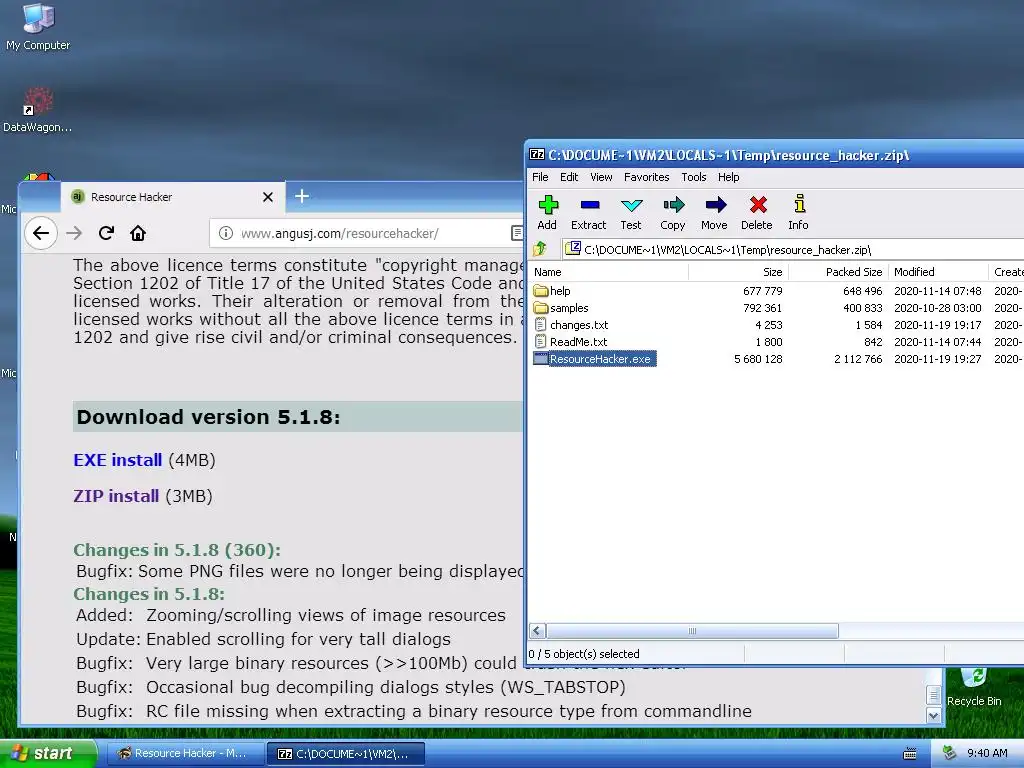Click the ResourceHacker.exe file icon
This screenshot has height=768, width=1024.
541,359
